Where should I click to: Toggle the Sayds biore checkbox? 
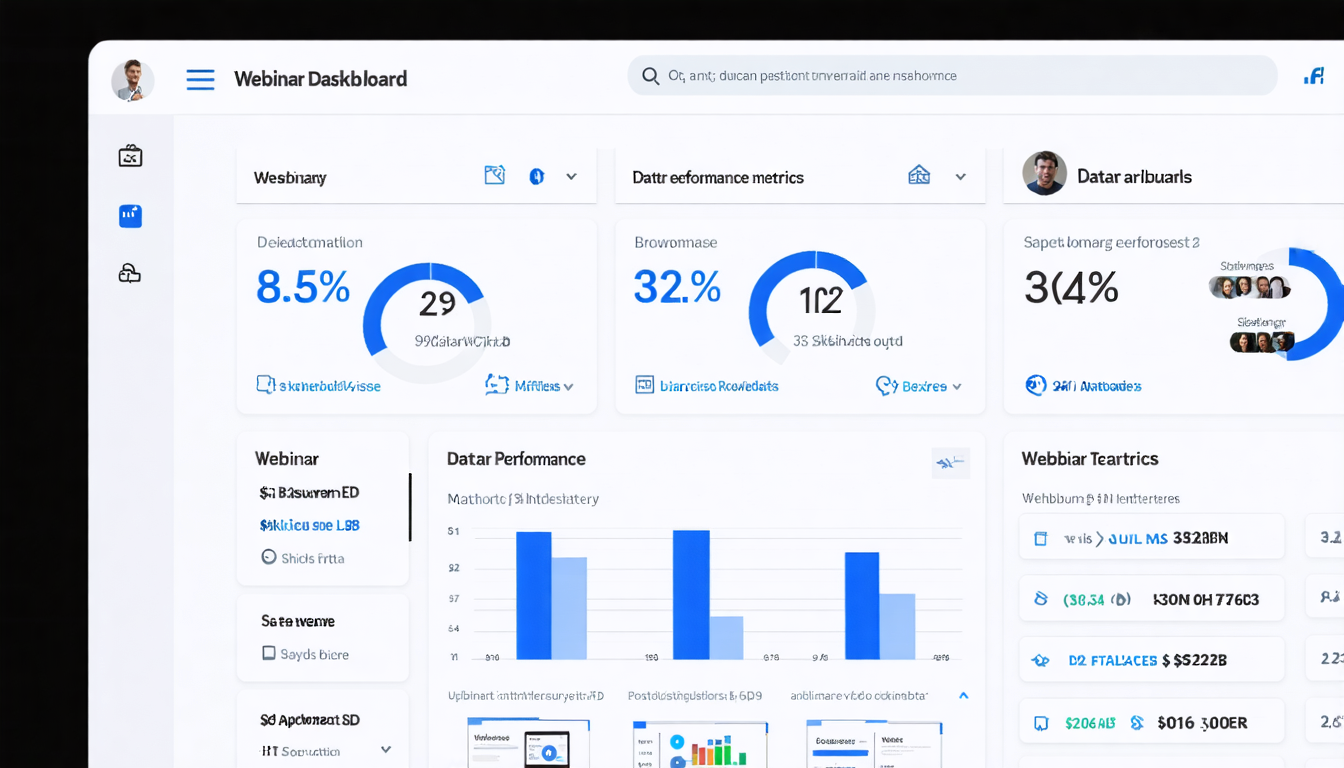click(268, 653)
